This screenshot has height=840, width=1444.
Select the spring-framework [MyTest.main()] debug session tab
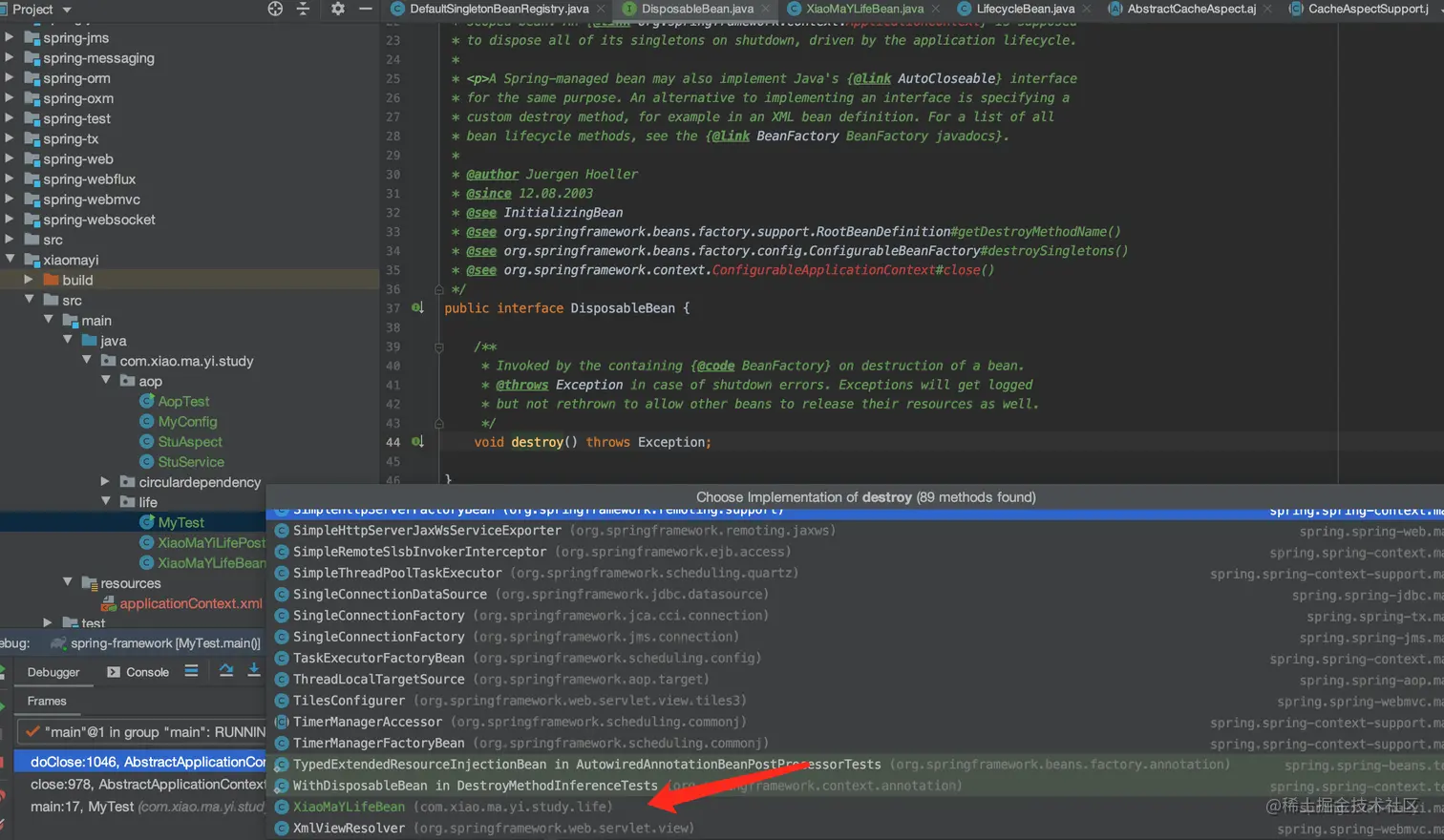pos(156,643)
